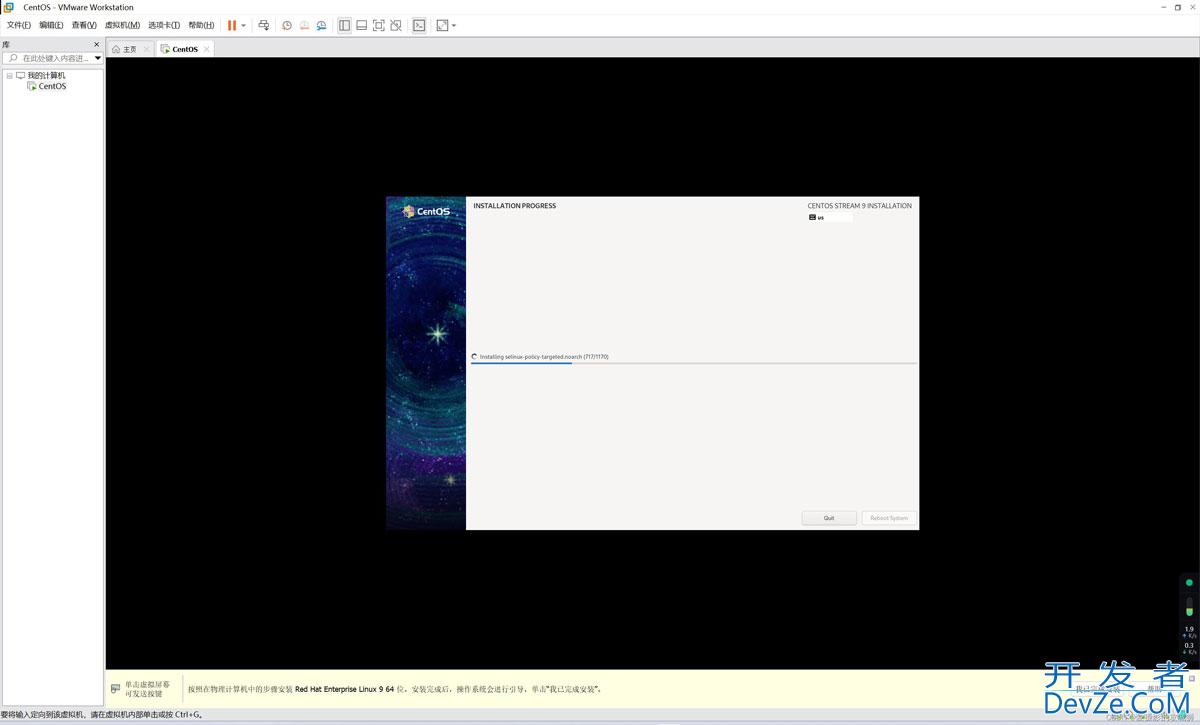Open the 文件(F) menu
Screen dimensions: 1200x725
pos(18,25)
